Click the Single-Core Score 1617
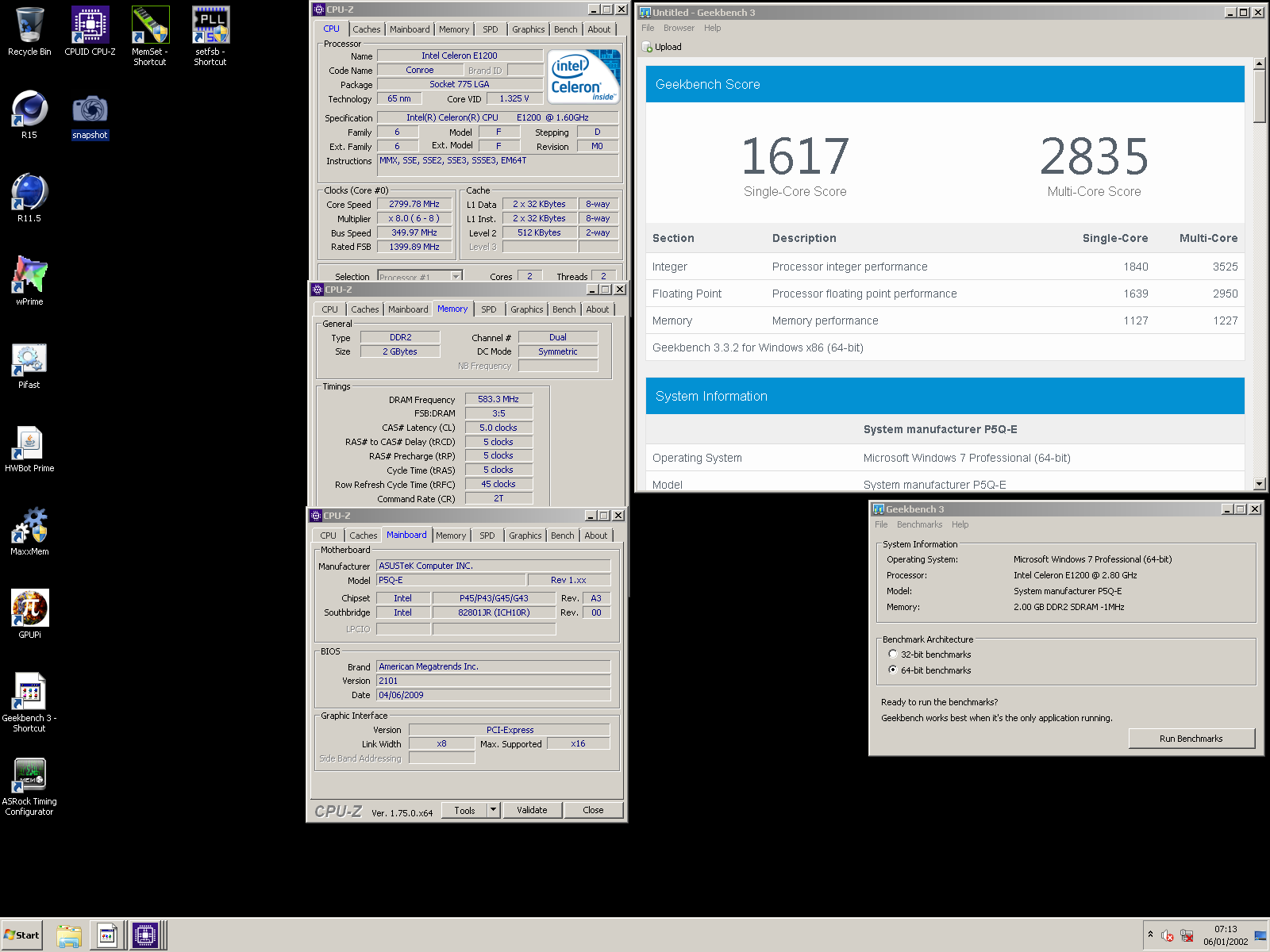Image resolution: width=1270 pixels, height=952 pixels. 795,156
